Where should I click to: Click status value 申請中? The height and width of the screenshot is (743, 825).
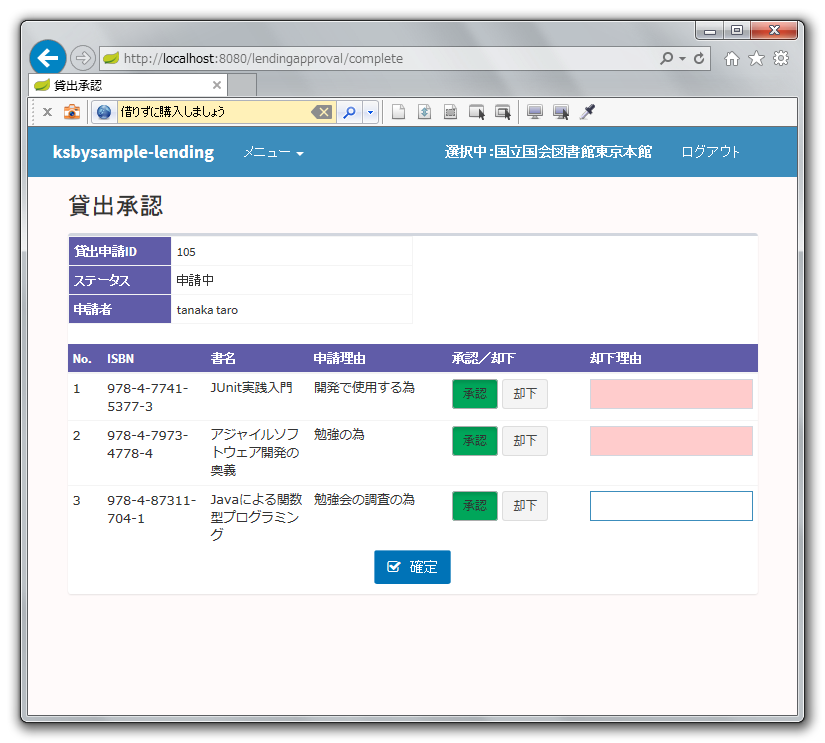click(195, 280)
